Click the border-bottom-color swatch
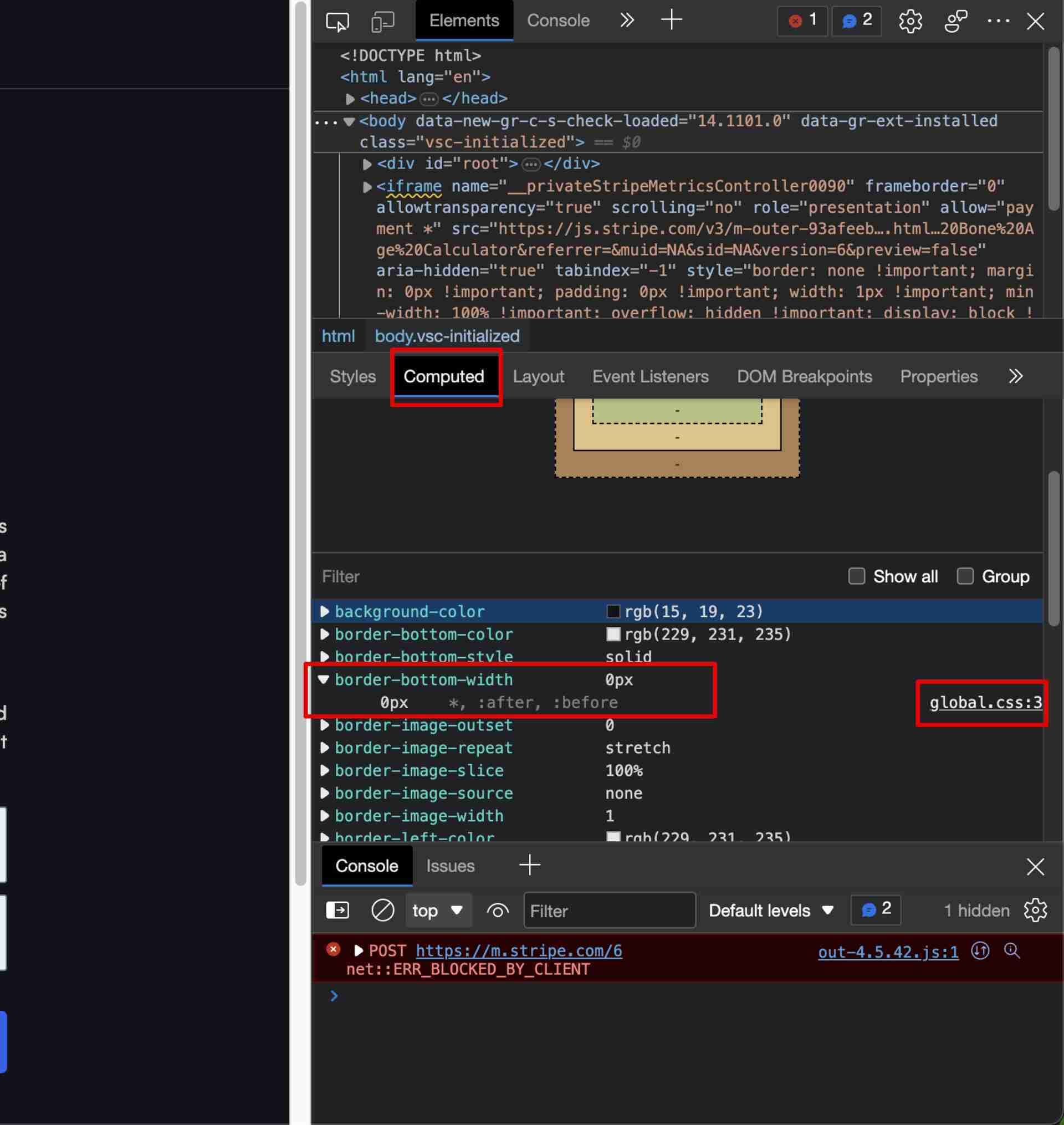1064x1125 pixels. pos(613,634)
